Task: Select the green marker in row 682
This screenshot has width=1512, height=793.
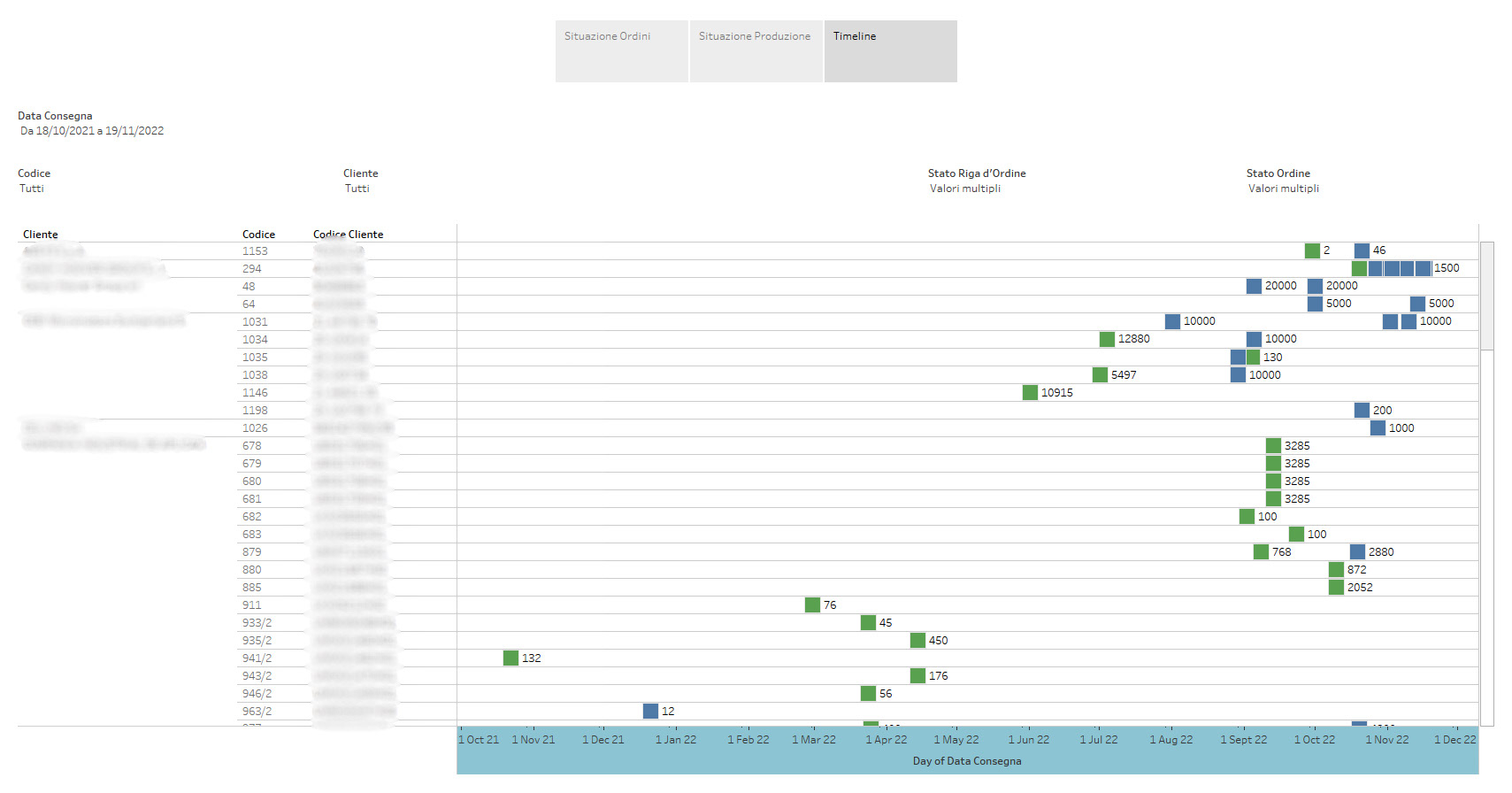Action: tap(1247, 516)
